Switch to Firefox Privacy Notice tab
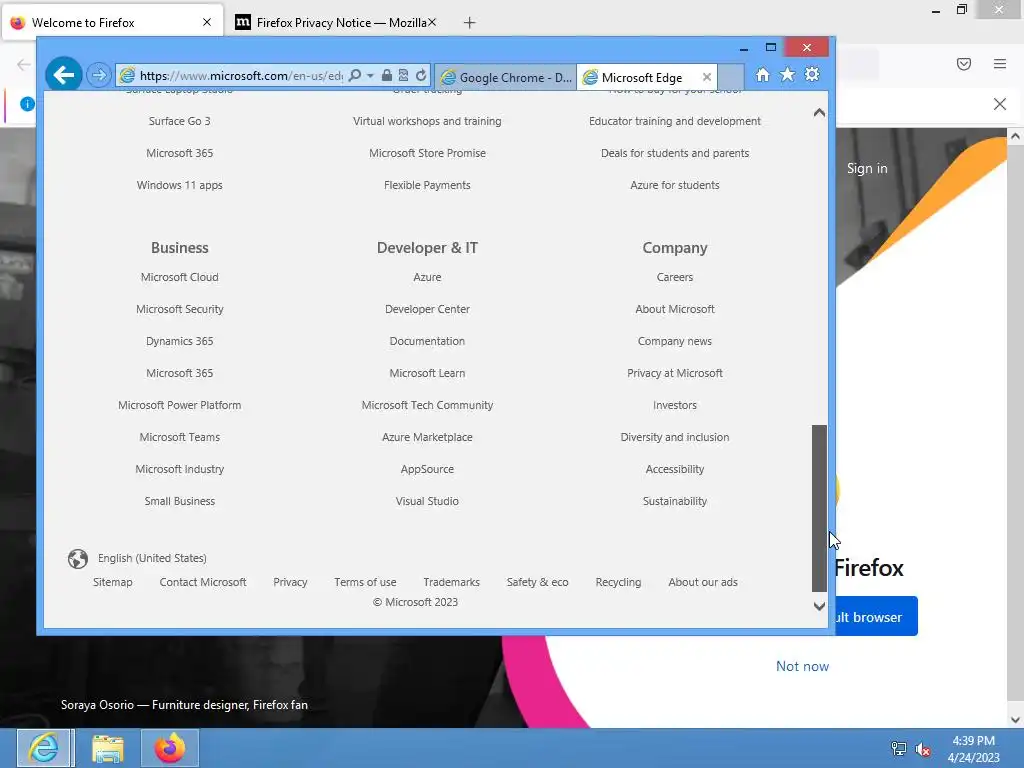Screen dimensions: 1024x768 [334, 23]
